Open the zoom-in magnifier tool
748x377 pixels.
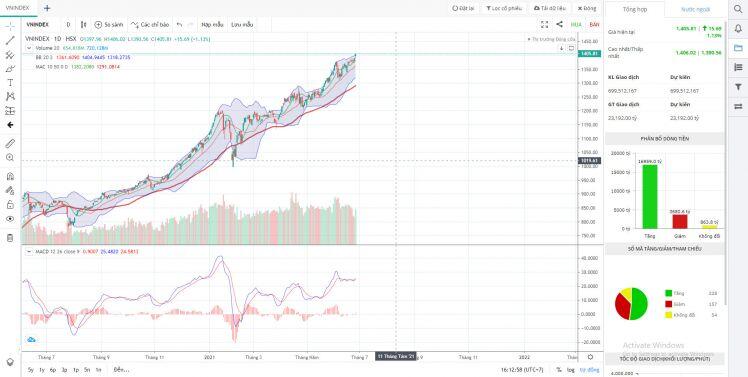click(10, 157)
